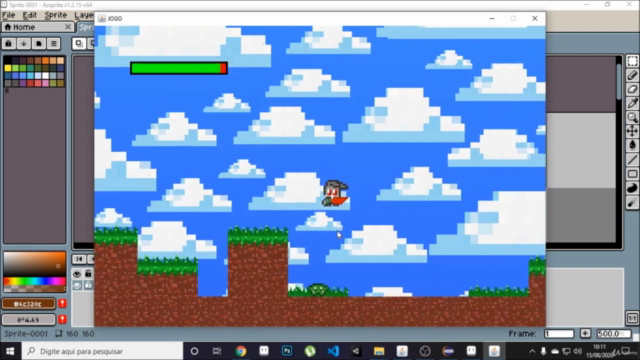The height and width of the screenshot is (360, 640).
Task: Pick the yellow palette swatch
Action: [x=8, y=68]
